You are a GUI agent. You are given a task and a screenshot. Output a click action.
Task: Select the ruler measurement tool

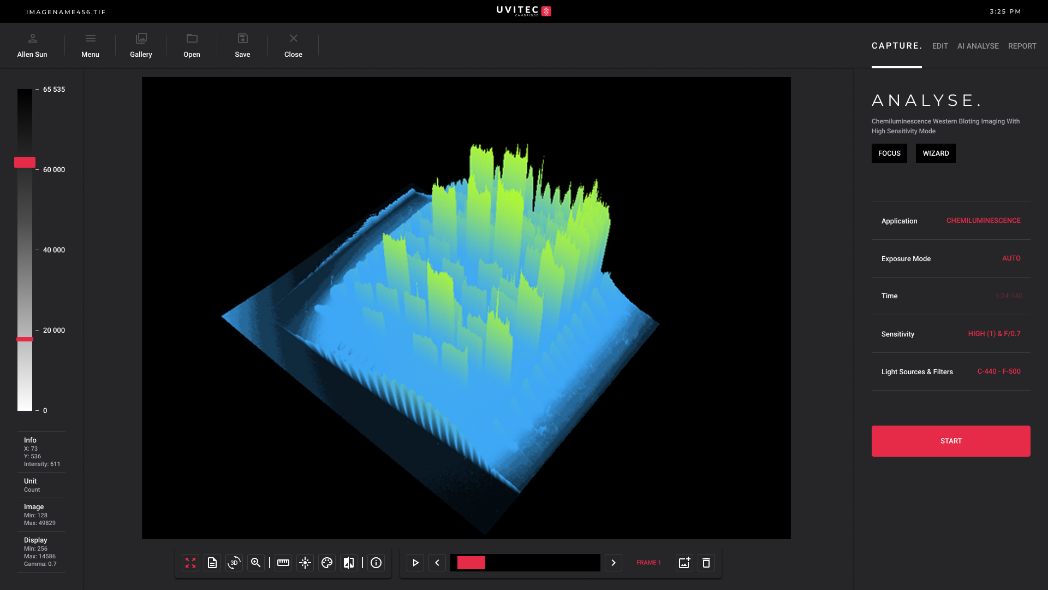tap(283, 563)
